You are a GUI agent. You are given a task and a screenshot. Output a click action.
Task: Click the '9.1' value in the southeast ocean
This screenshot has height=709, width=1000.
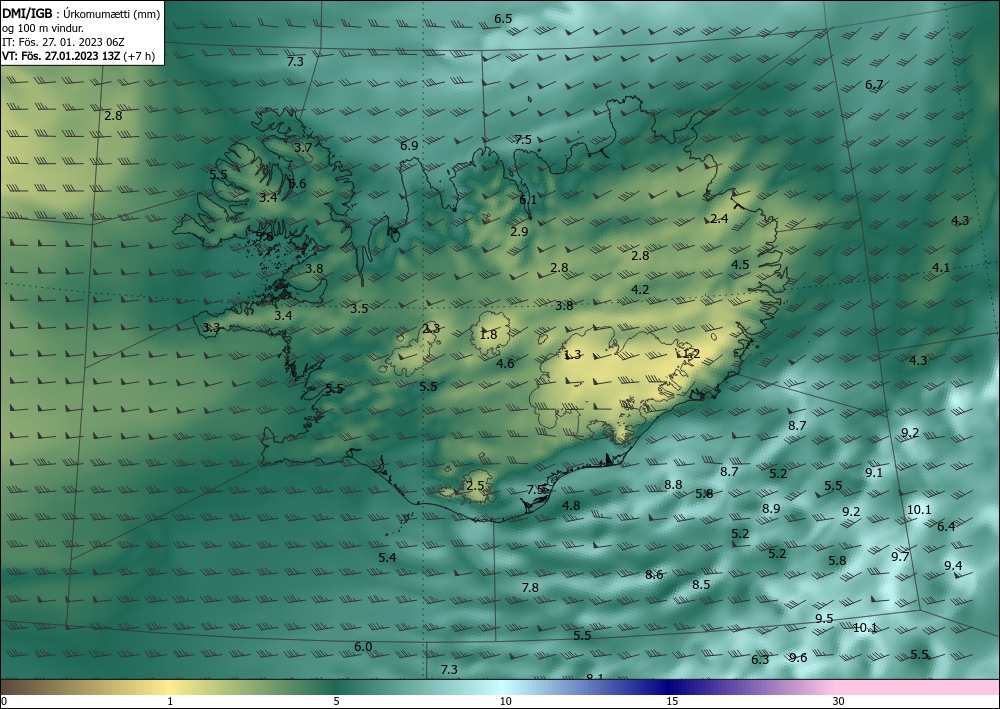point(874,472)
